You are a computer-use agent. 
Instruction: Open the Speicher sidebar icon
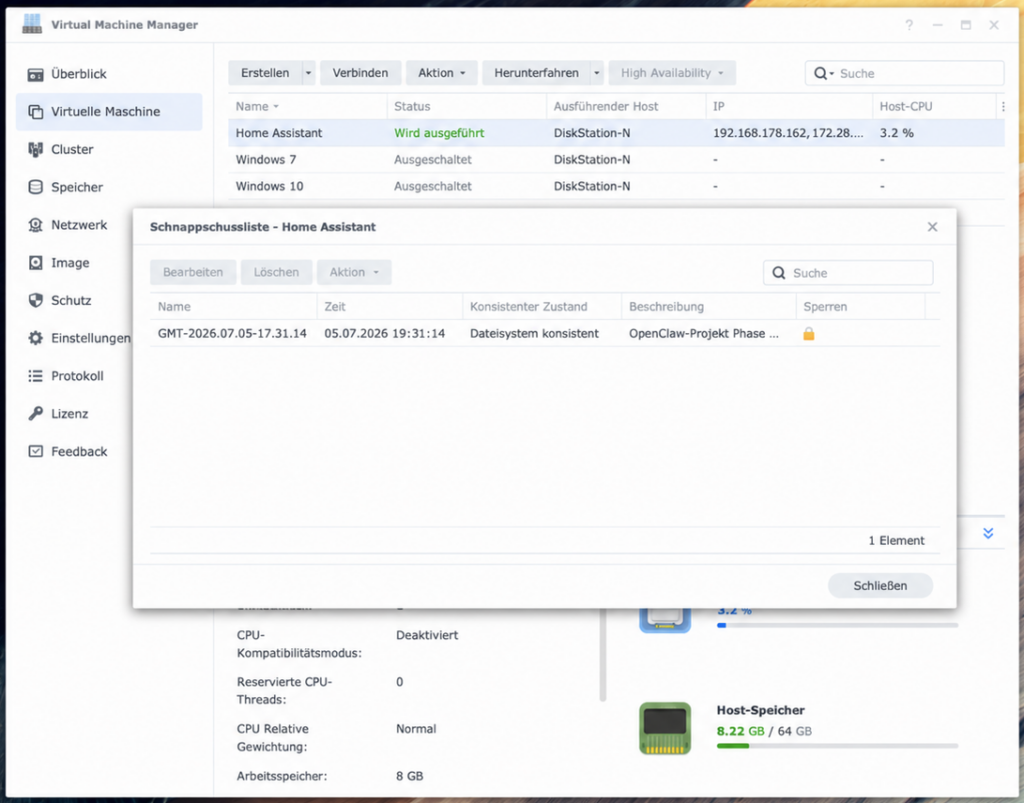pyautogui.click(x=35, y=187)
